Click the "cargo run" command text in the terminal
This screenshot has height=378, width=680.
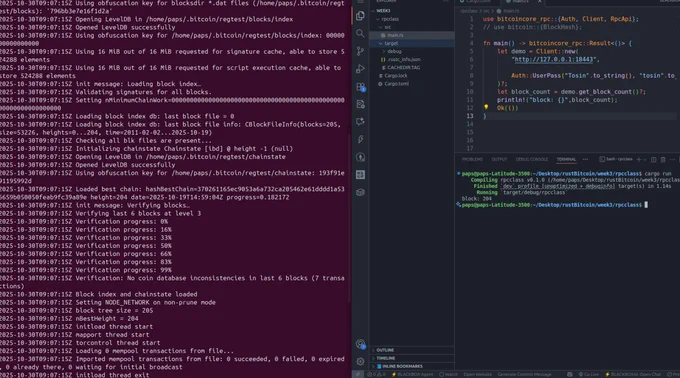click(658, 174)
